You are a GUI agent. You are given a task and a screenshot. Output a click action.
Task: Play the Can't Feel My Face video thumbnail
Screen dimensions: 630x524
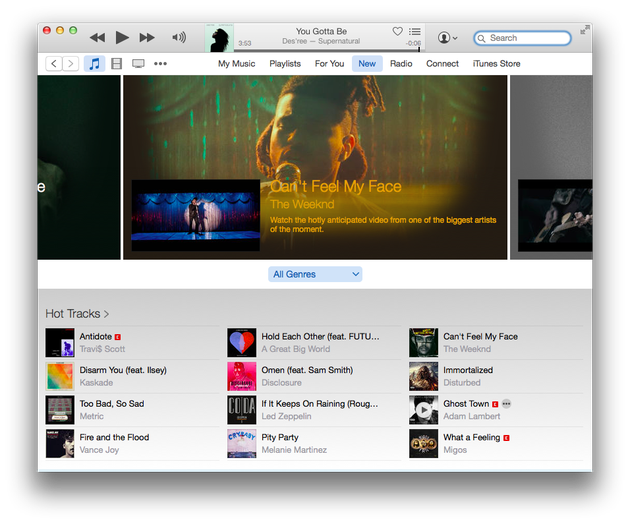[196, 215]
